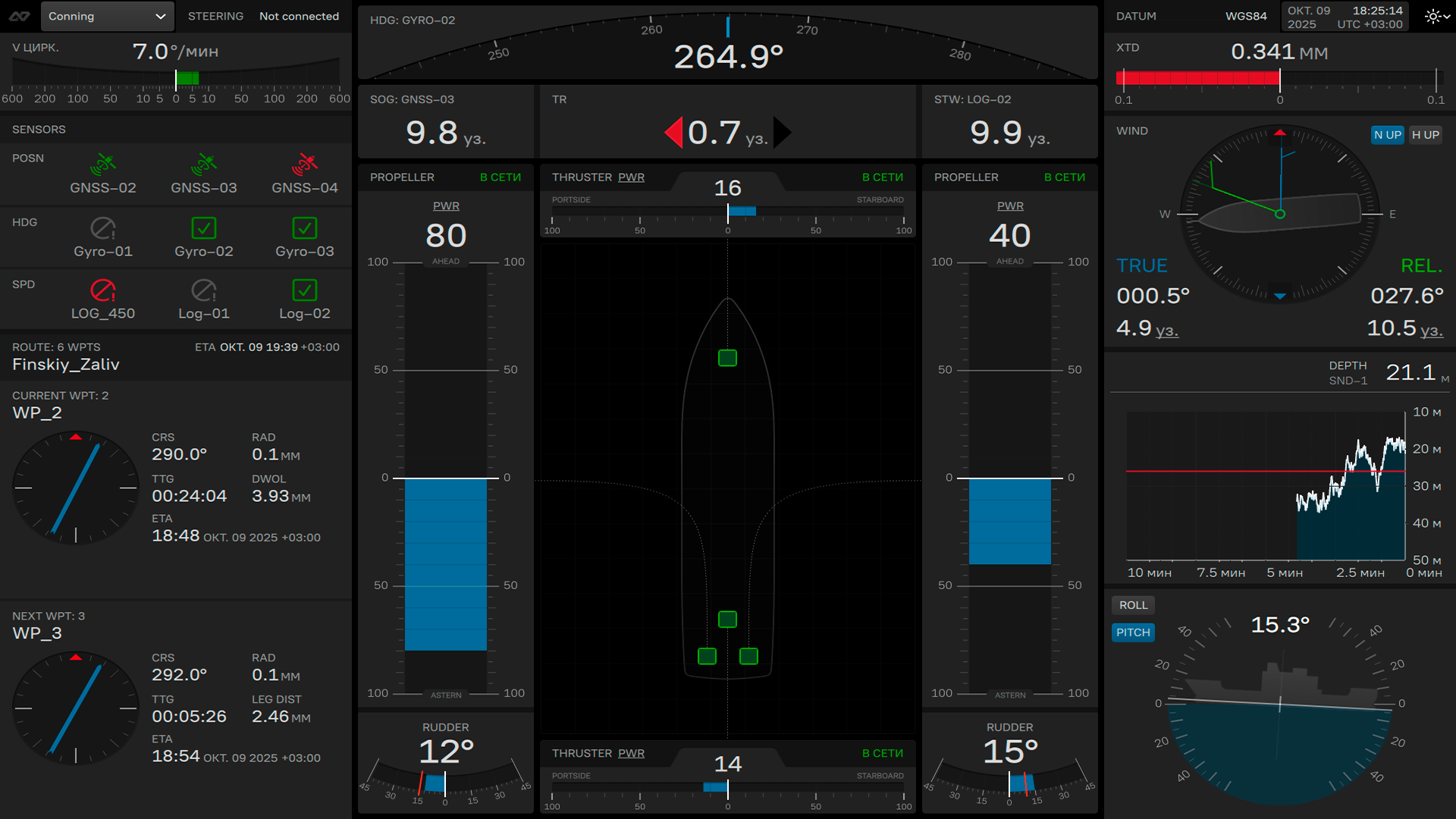Select the bow thruster green square
1456x819 pixels.
click(727, 358)
